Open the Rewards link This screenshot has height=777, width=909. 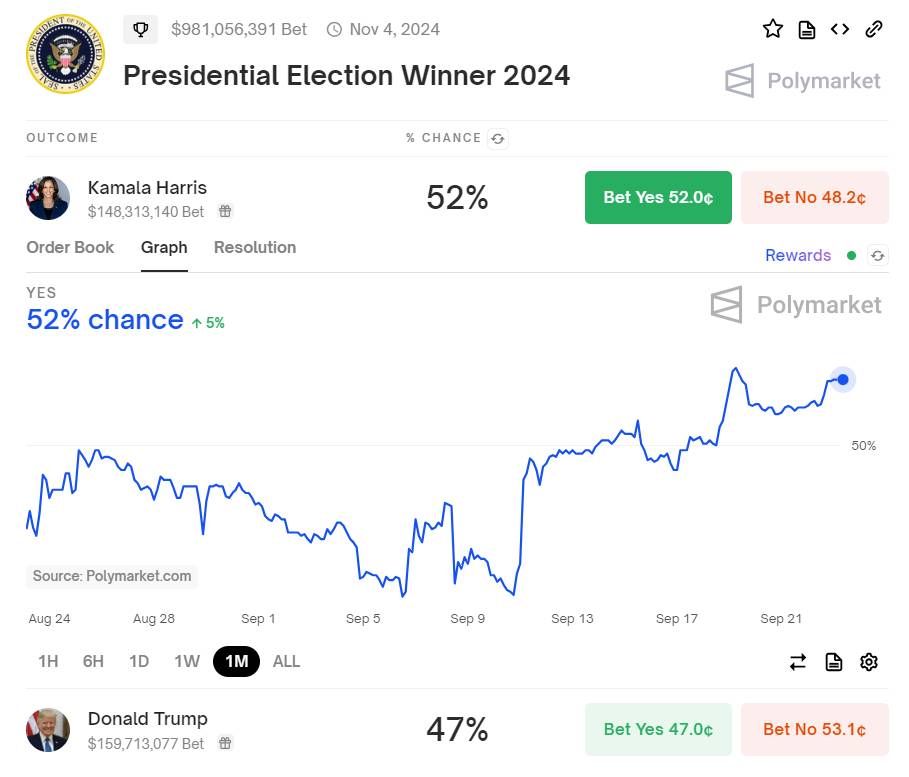click(798, 256)
